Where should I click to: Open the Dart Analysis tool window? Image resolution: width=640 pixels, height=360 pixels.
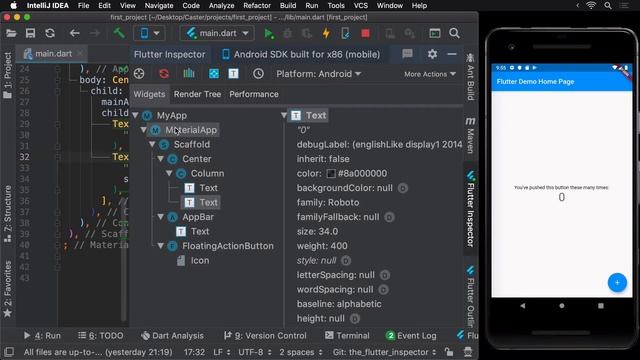coord(172,336)
